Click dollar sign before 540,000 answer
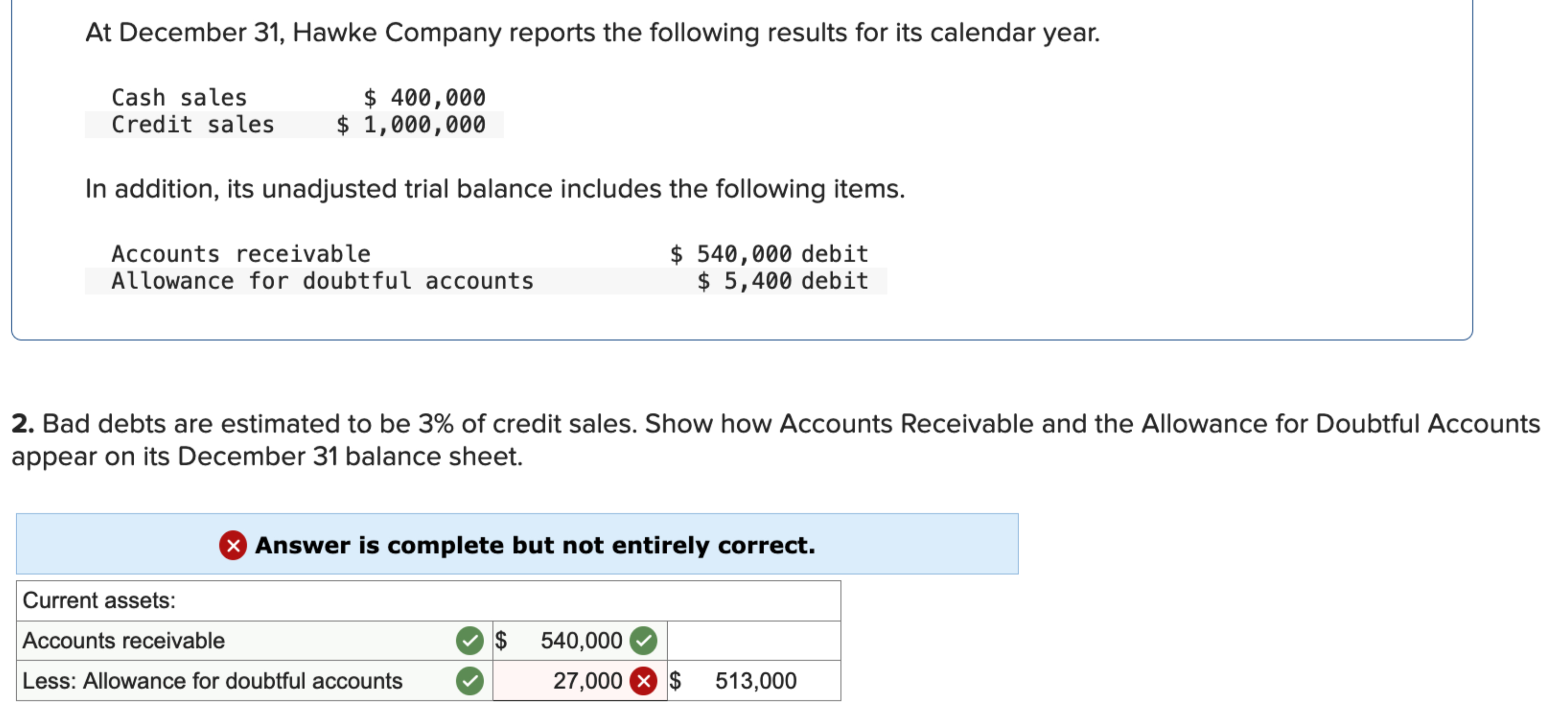Screen dimensions: 1568x727 click(501, 641)
